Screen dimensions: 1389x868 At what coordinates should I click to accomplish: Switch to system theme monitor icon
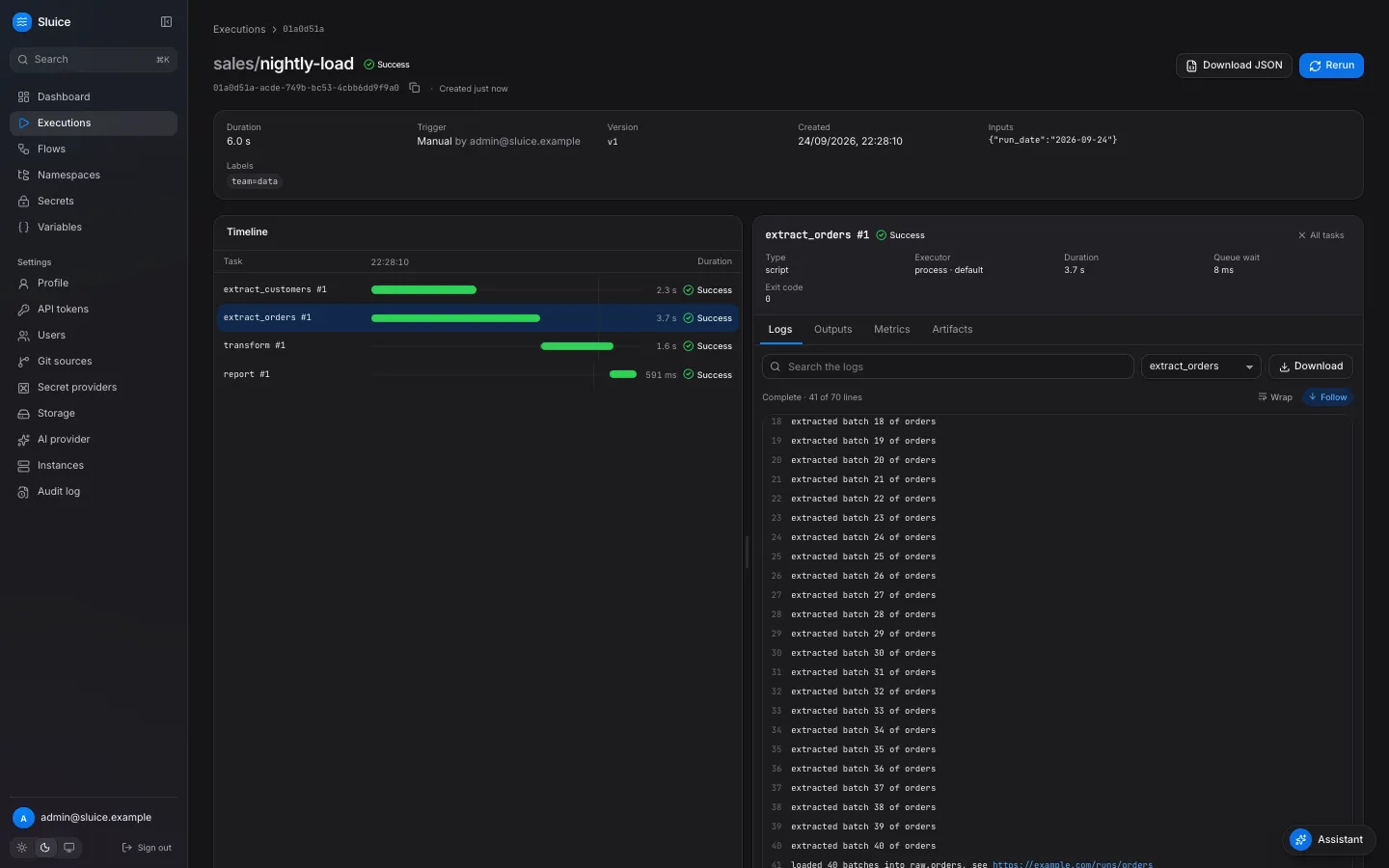click(x=69, y=848)
